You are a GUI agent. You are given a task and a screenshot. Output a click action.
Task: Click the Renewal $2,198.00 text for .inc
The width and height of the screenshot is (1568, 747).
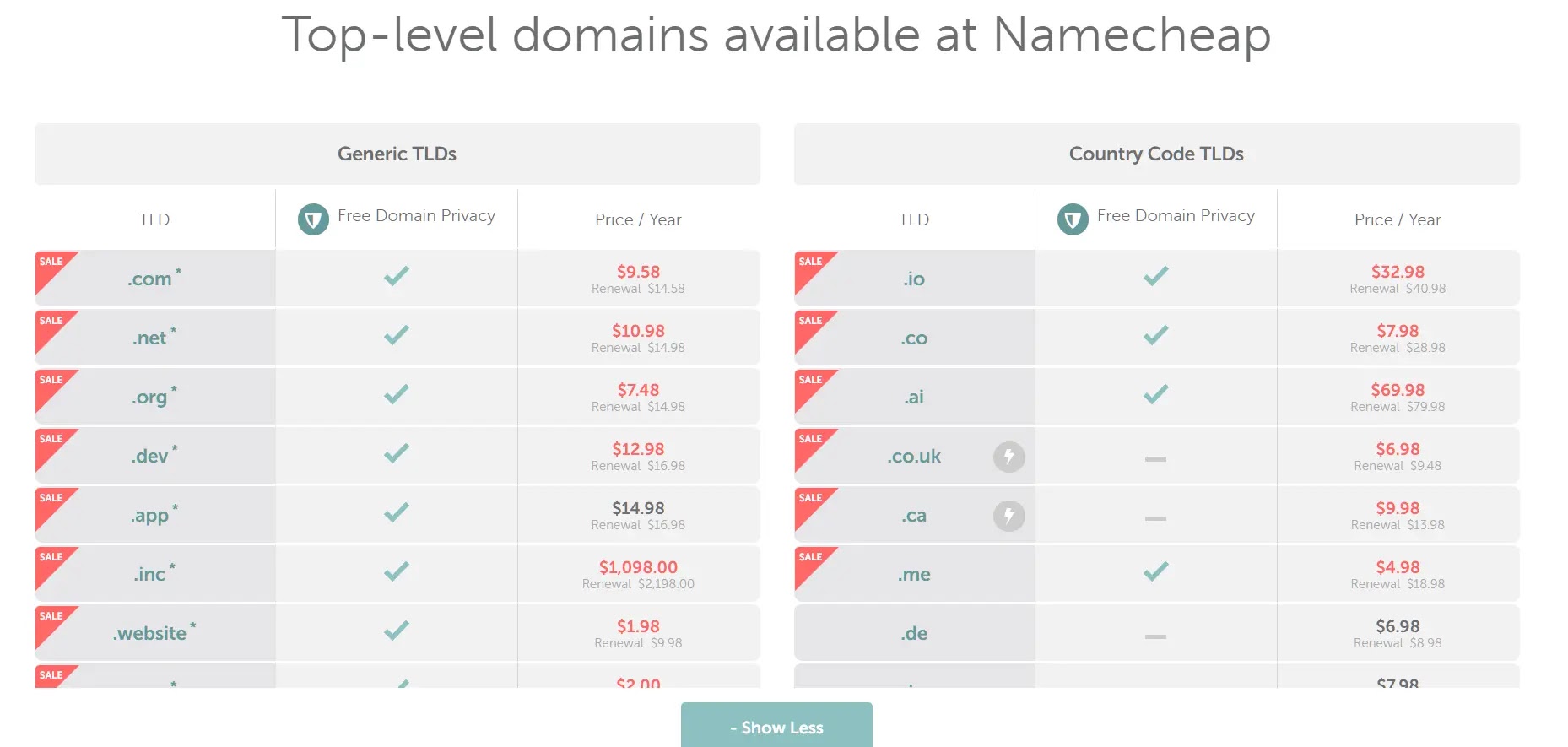pos(638,584)
